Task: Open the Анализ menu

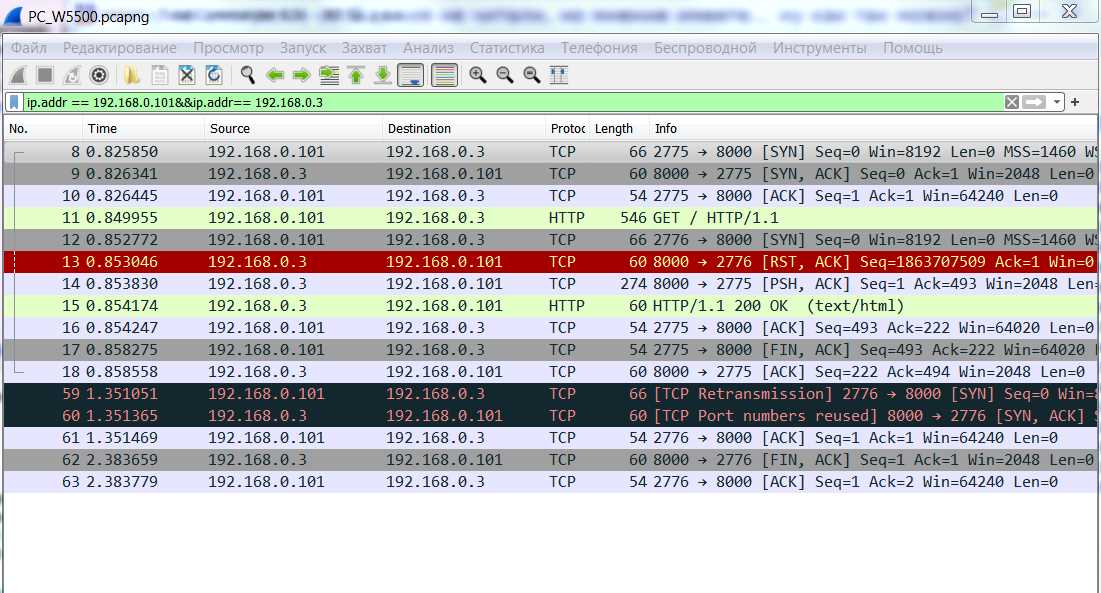Action: pyautogui.click(x=428, y=48)
